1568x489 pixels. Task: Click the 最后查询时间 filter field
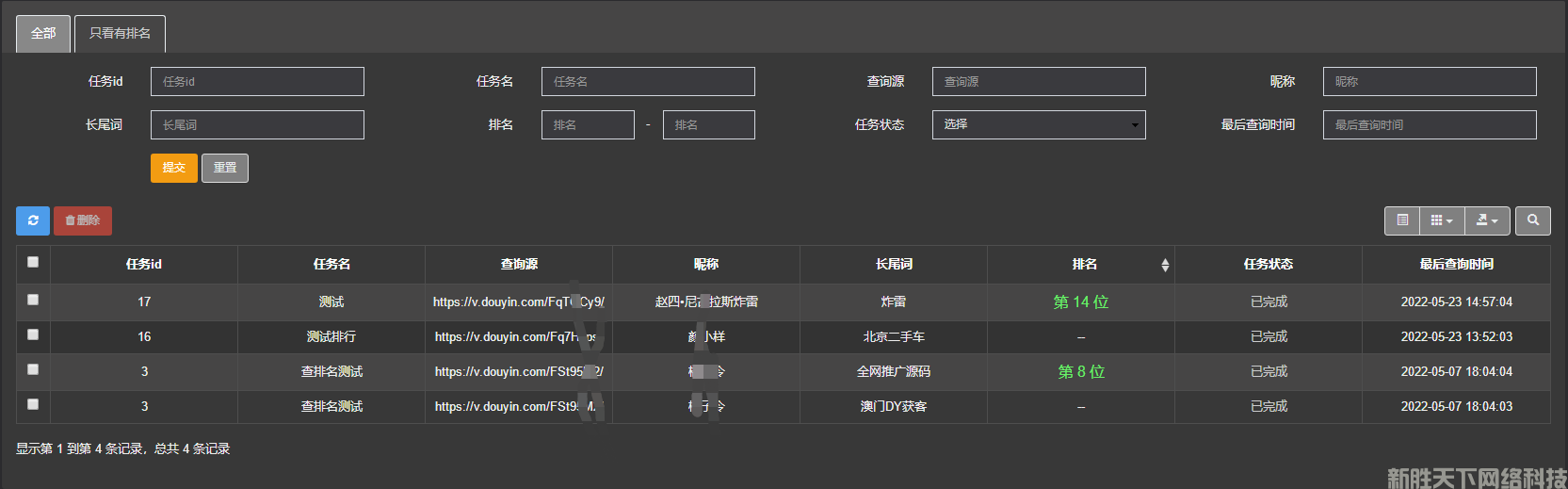tap(1429, 124)
